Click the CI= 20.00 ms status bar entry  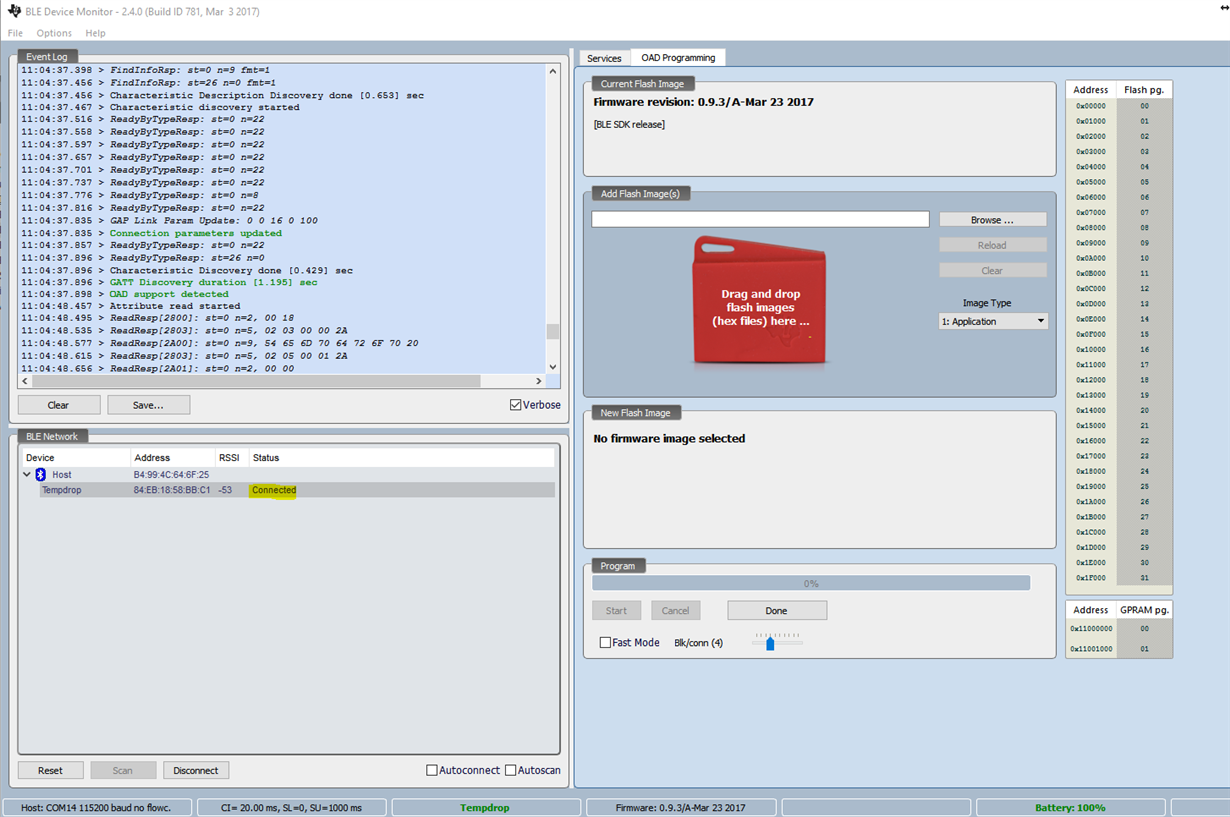pyautogui.click(x=291, y=807)
